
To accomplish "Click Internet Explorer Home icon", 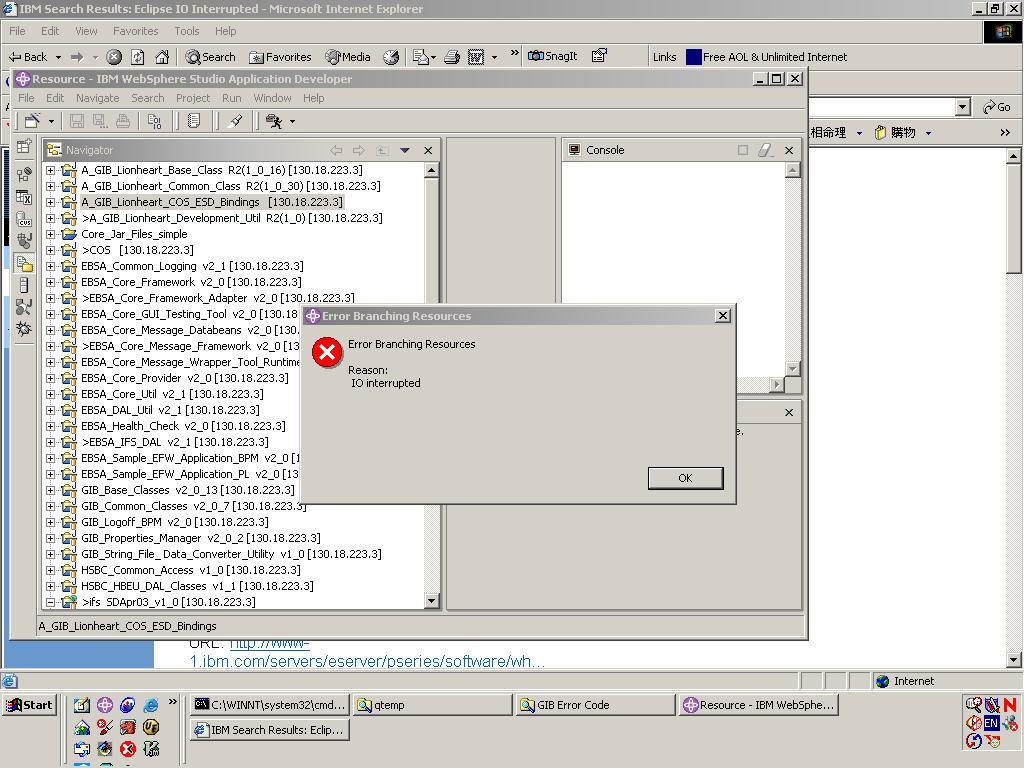I will pos(162,57).
